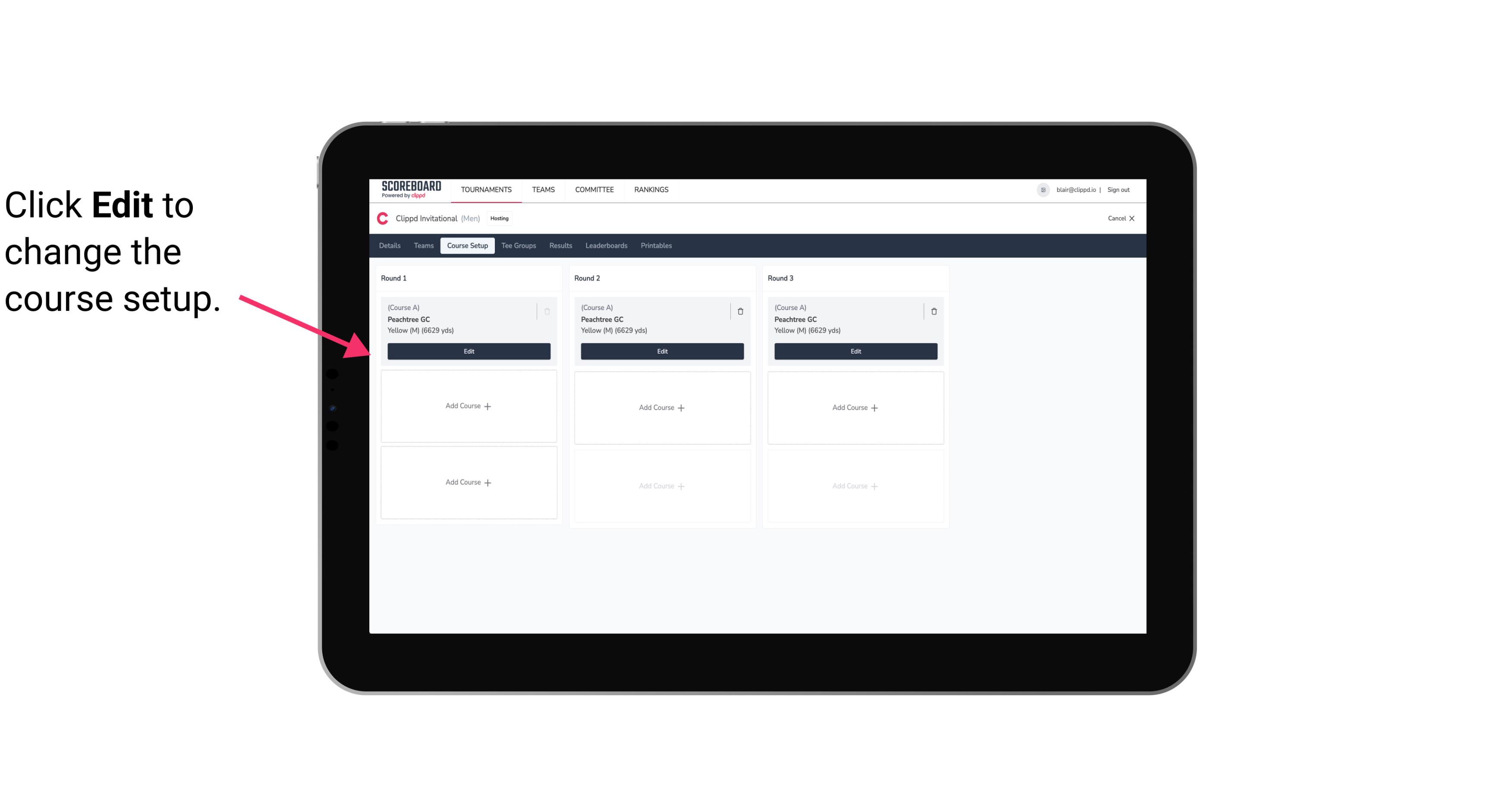Image resolution: width=1510 pixels, height=812 pixels.
Task: Click Edit button for Round 2 course
Action: [x=661, y=350]
